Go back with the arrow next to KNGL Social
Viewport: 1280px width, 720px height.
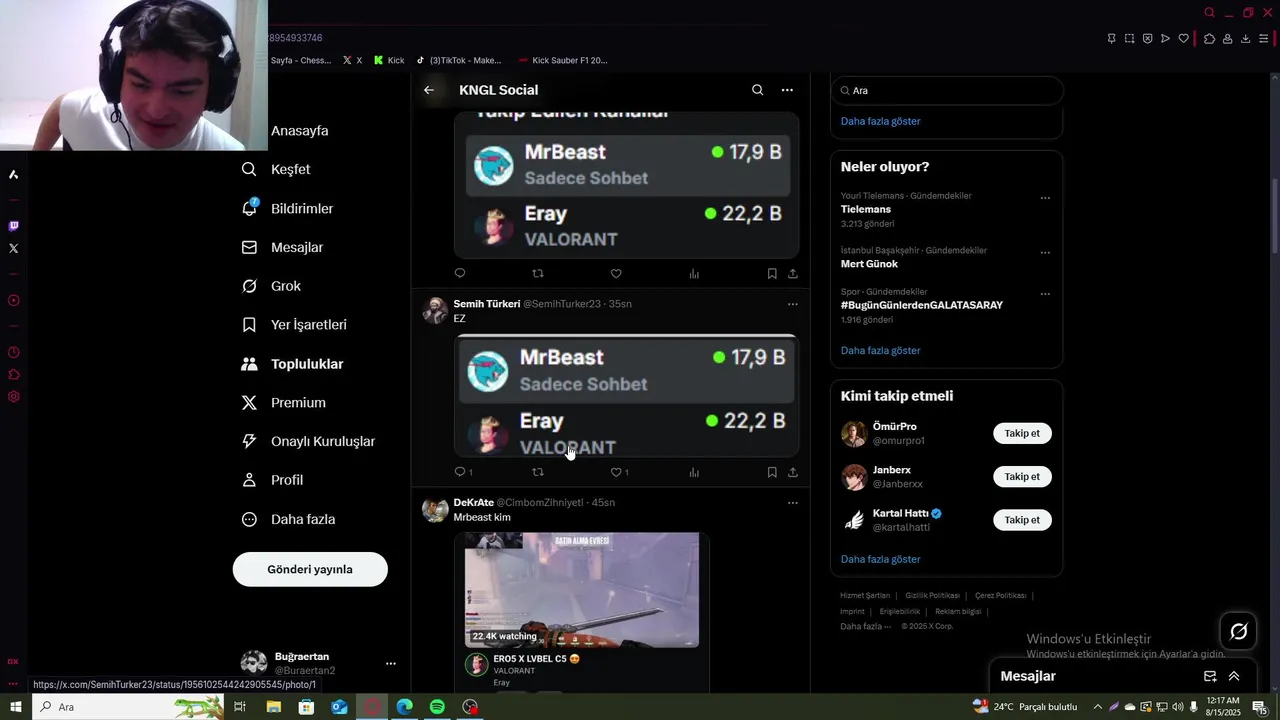pos(429,90)
